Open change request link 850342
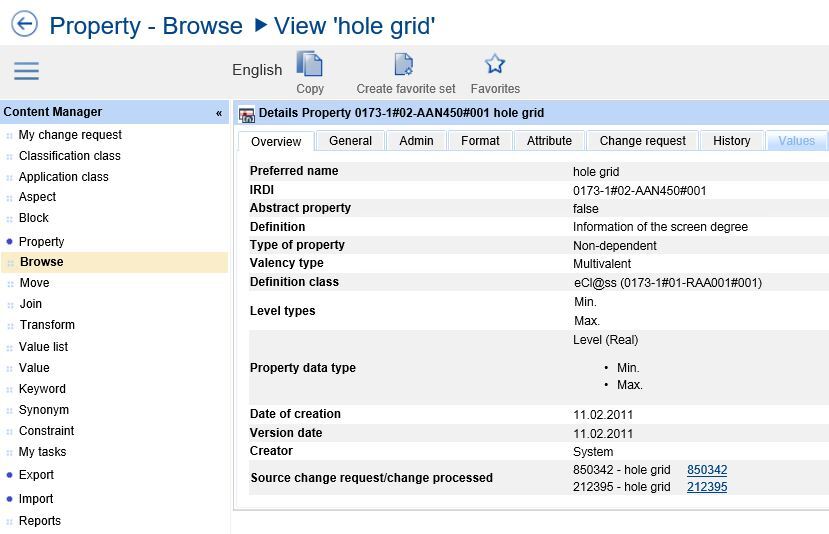Screen dimensions: 829x534 (x=707, y=470)
